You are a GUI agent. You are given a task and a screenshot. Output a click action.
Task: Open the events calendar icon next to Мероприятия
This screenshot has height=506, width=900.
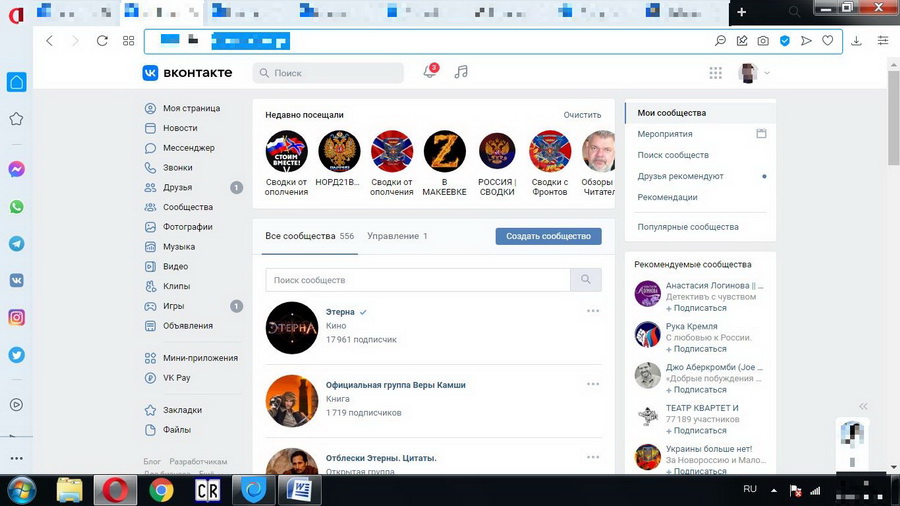coord(761,134)
